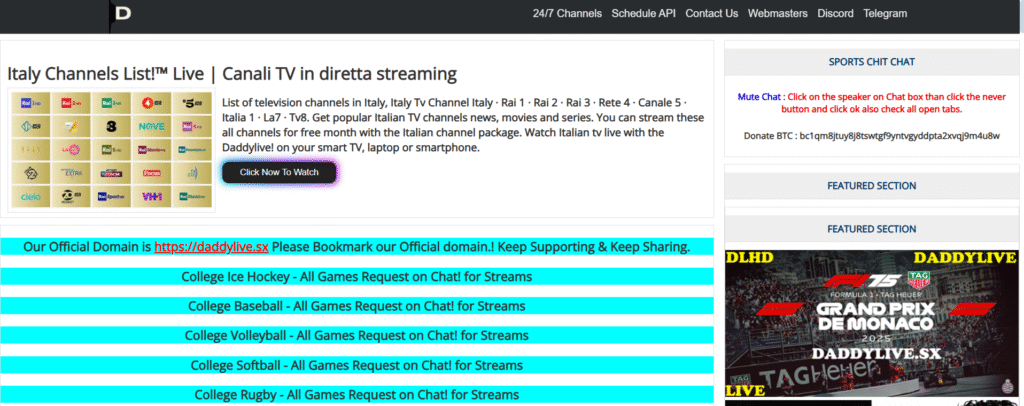Click the Mute Chat link

tap(759, 97)
